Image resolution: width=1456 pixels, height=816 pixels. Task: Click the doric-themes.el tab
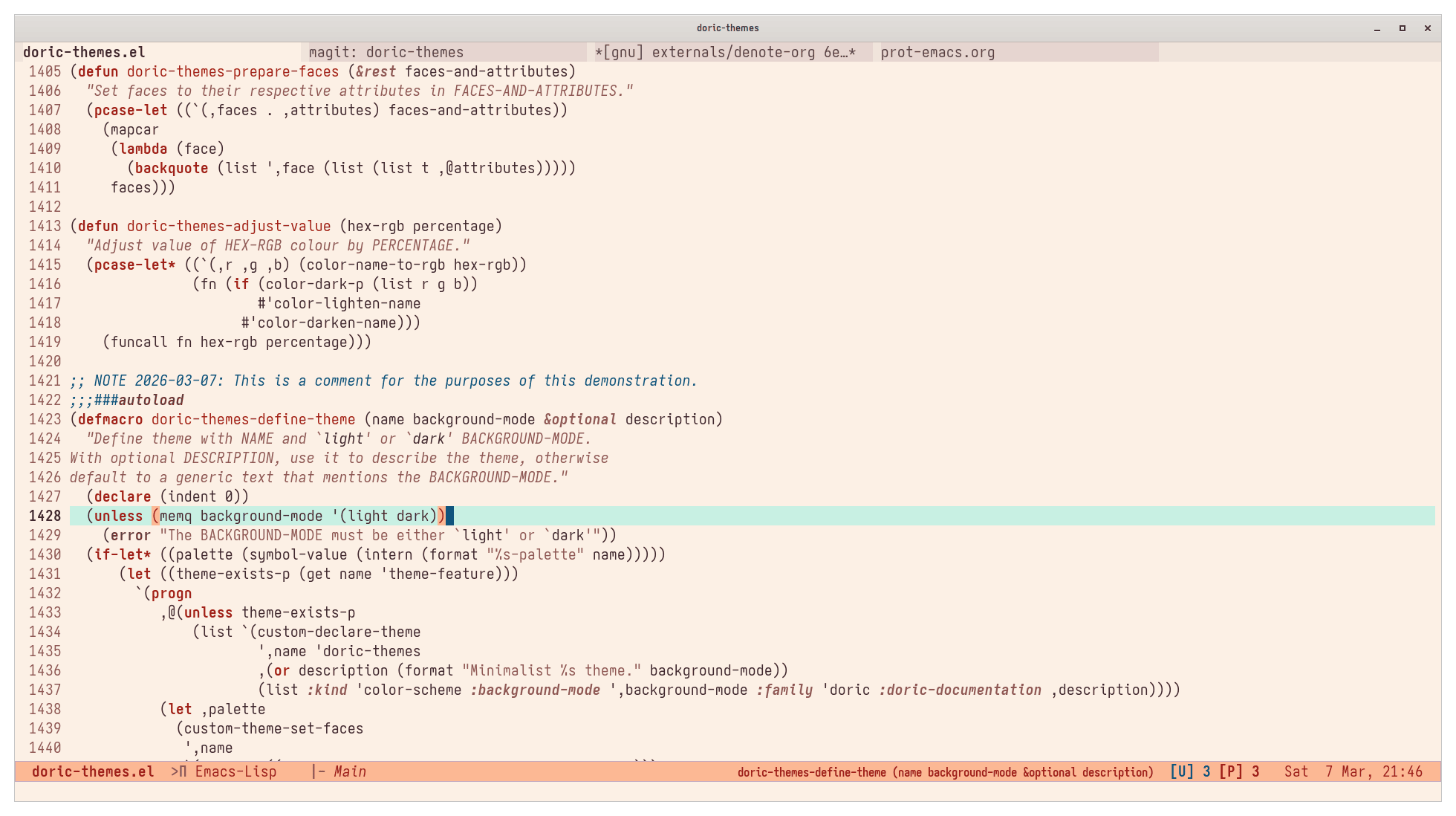84,52
